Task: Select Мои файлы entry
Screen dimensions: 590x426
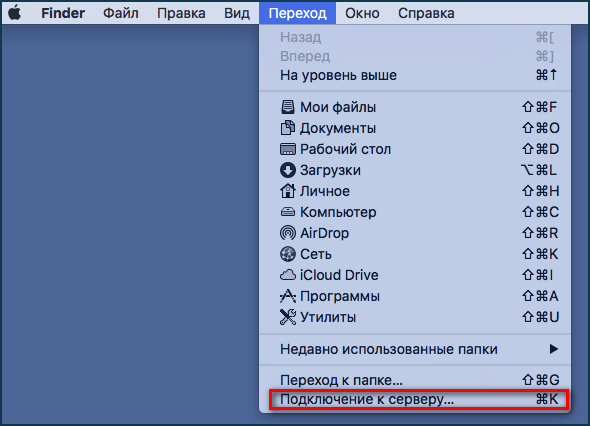Action: coord(415,107)
